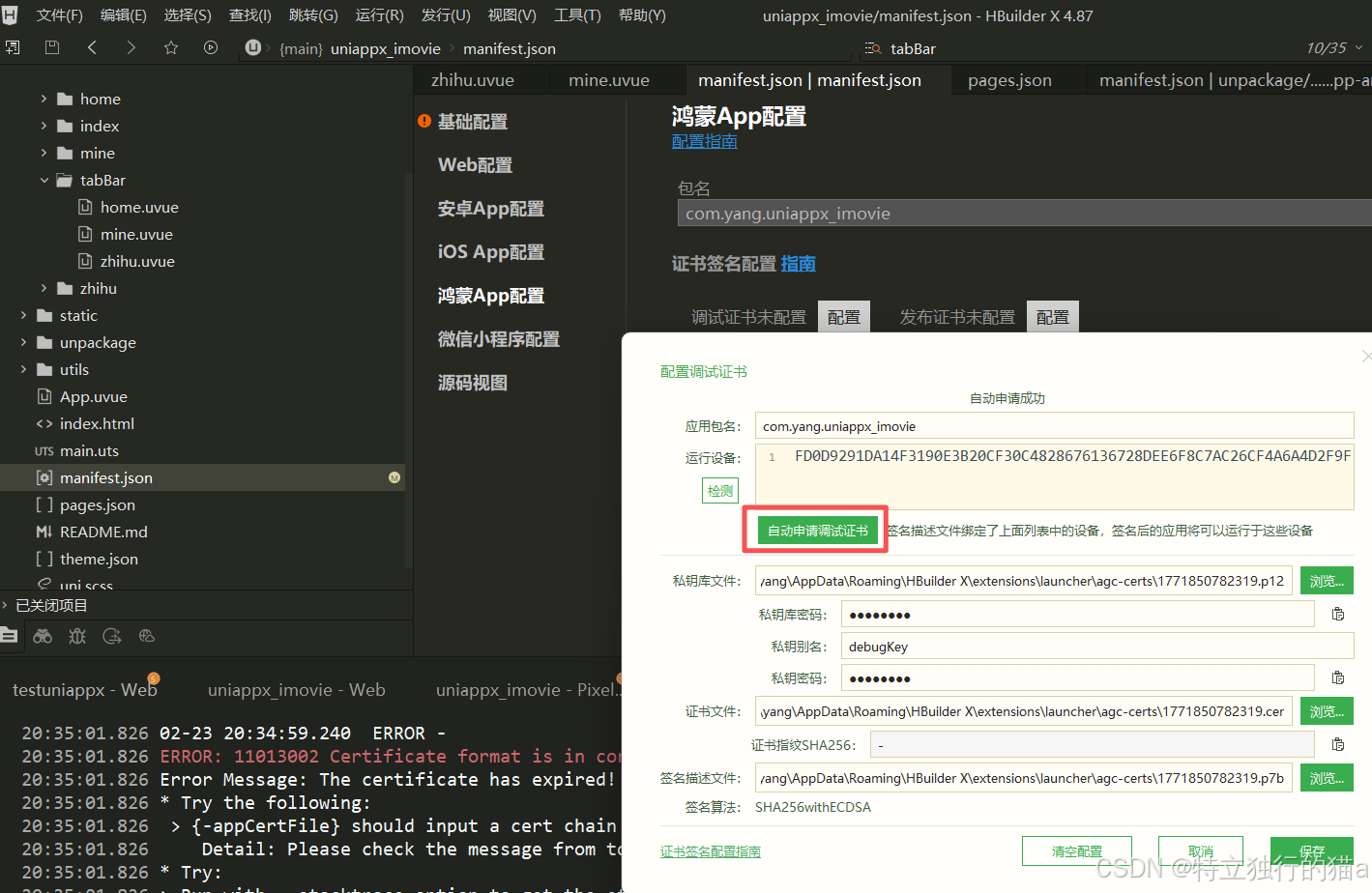Screen dimensions: 1372x893
Task: Open the 安卓App配置 section
Action: pyautogui.click(x=491, y=209)
